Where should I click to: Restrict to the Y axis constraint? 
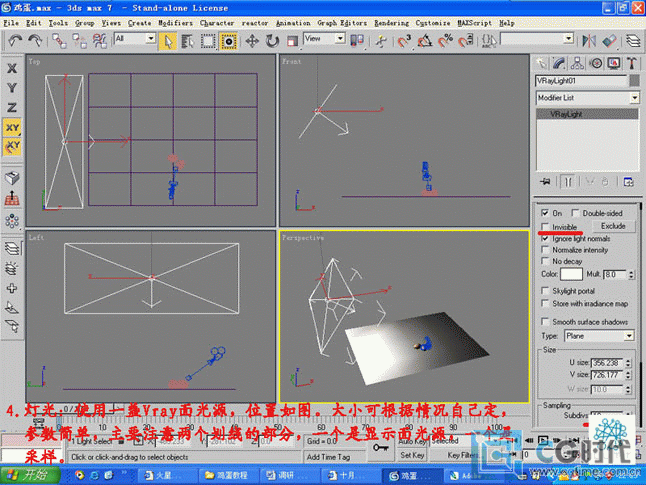coord(12,88)
